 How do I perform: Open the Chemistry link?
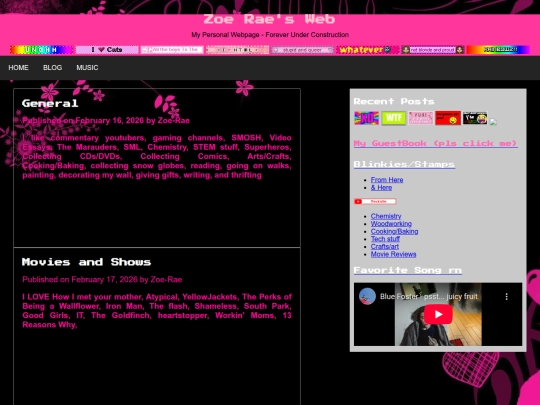[386, 216]
